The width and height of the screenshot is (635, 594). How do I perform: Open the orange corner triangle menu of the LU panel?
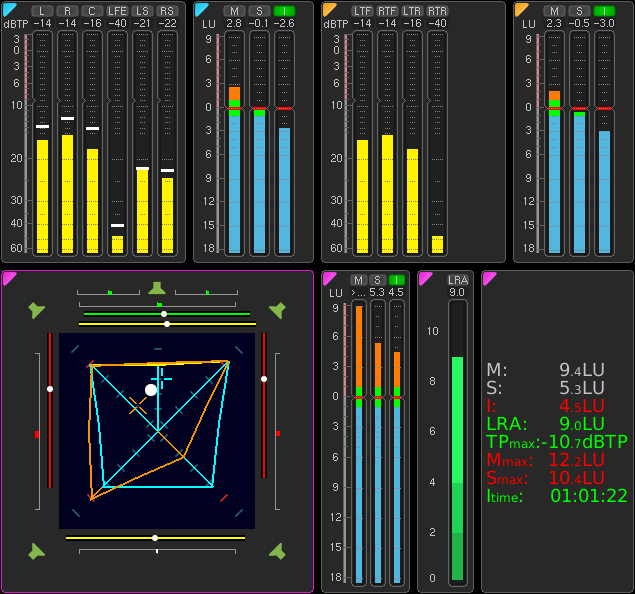pos(521,9)
